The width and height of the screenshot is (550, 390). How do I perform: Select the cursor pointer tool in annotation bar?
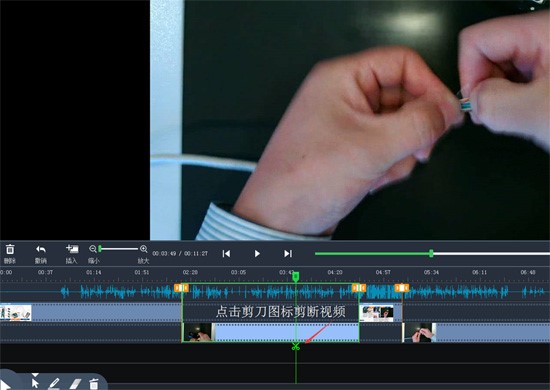35,383
